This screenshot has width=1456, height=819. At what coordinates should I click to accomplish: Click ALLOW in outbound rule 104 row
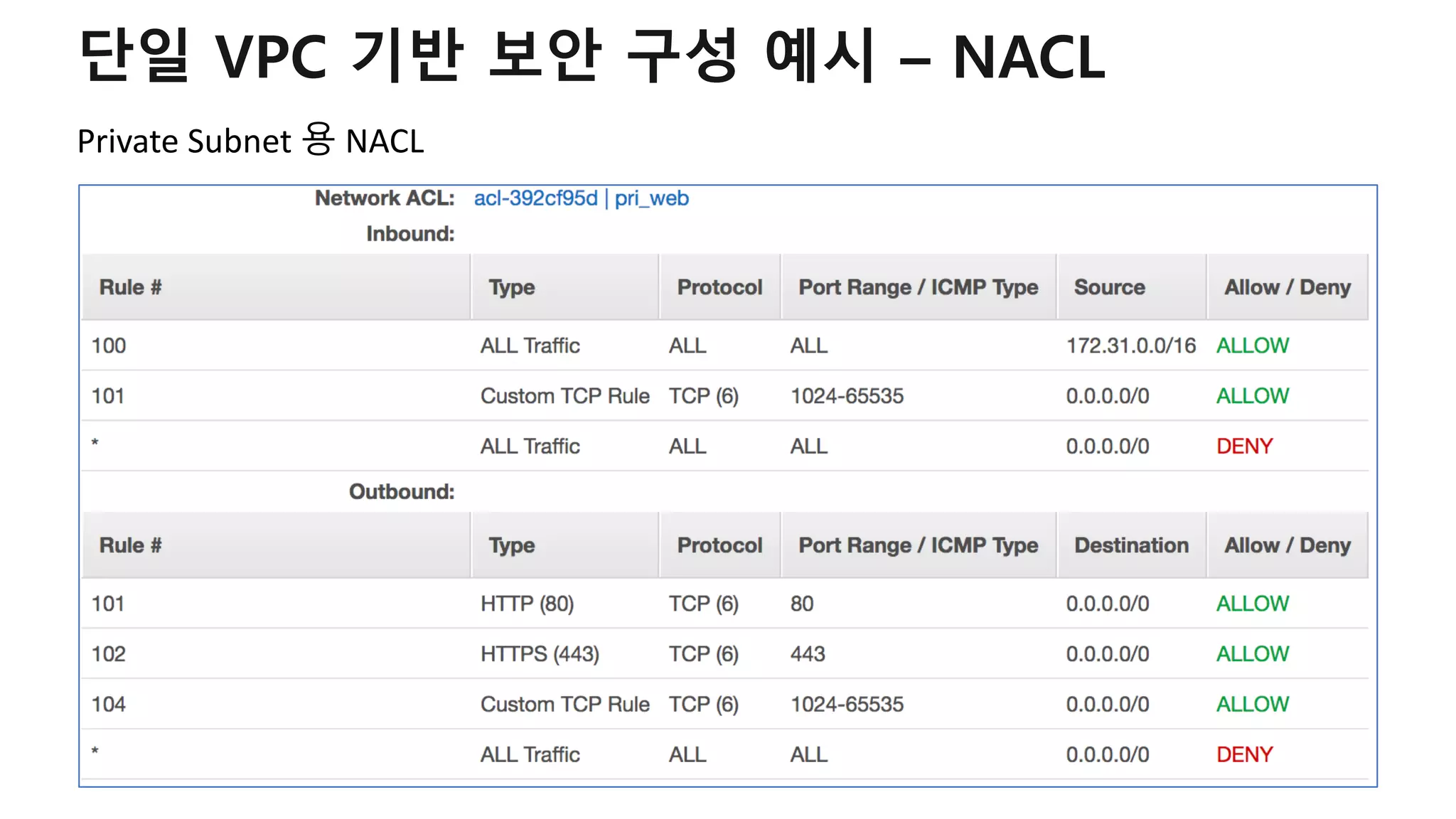click(x=1253, y=705)
